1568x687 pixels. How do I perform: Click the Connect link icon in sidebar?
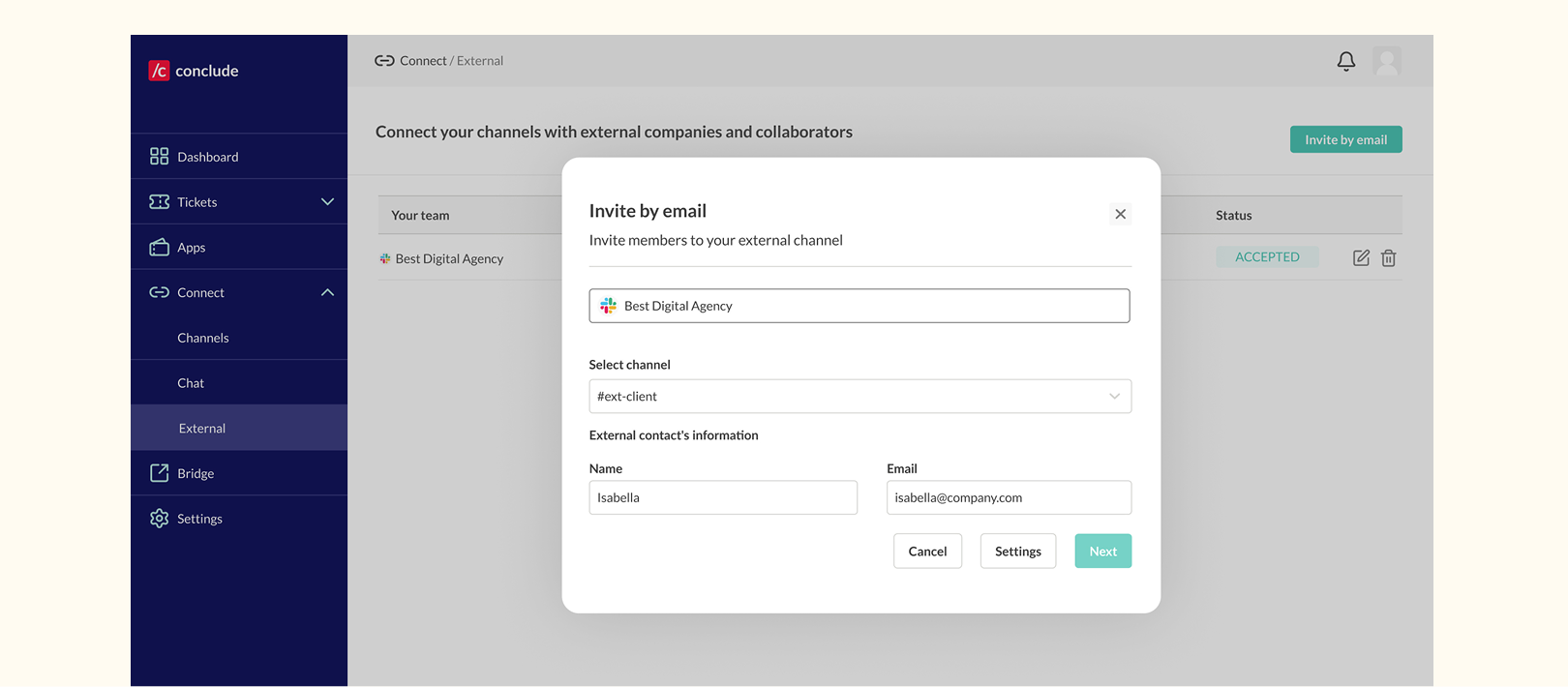click(159, 292)
